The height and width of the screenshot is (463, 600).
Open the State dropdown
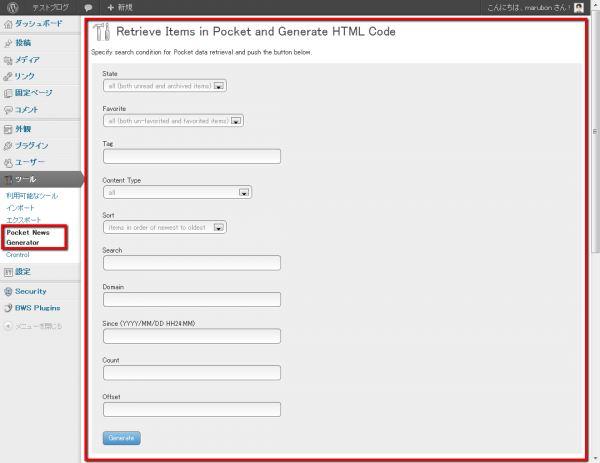click(x=165, y=86)
